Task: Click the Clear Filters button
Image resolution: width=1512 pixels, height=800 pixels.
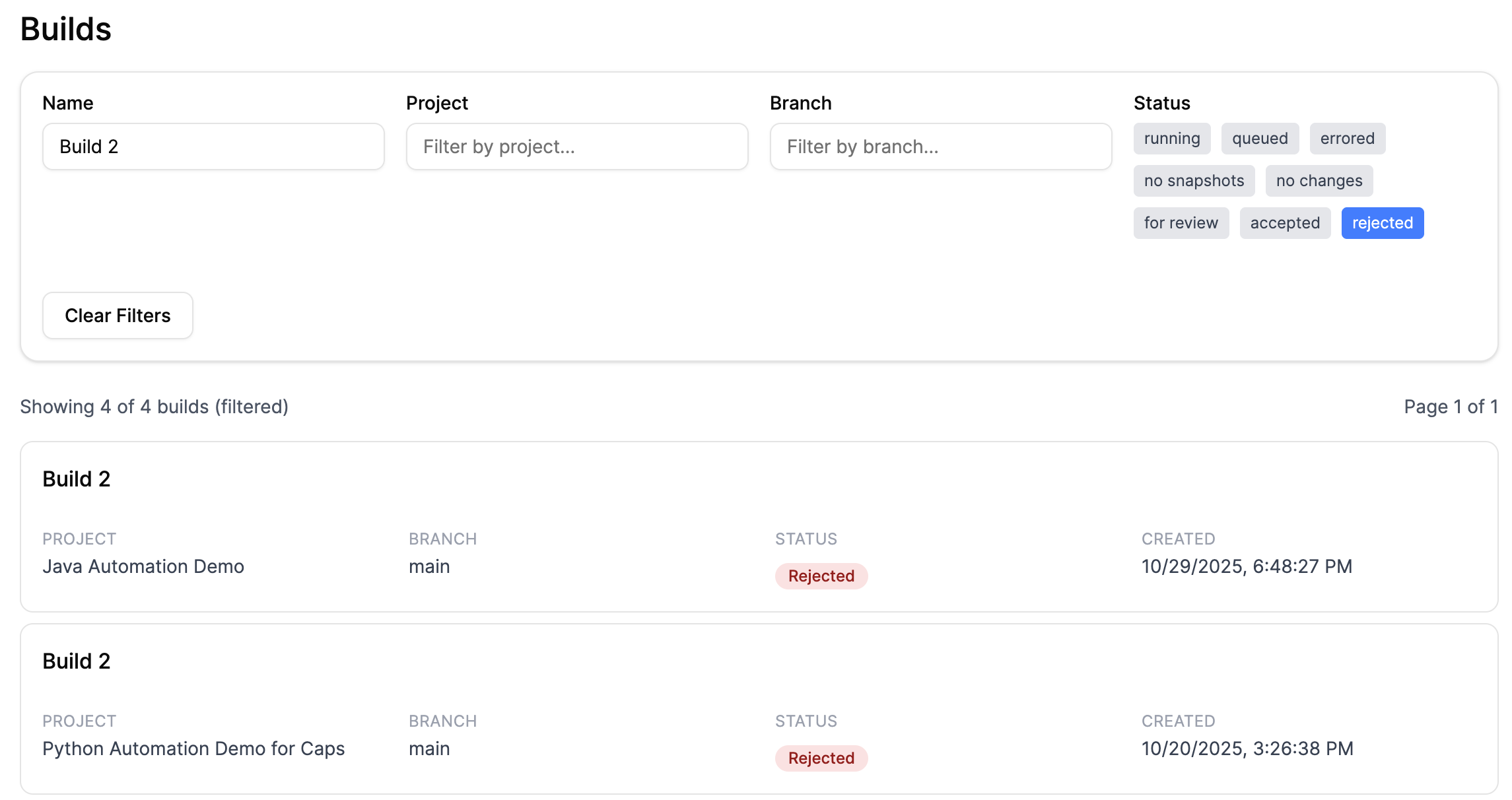Action: (x=118, y=316)
